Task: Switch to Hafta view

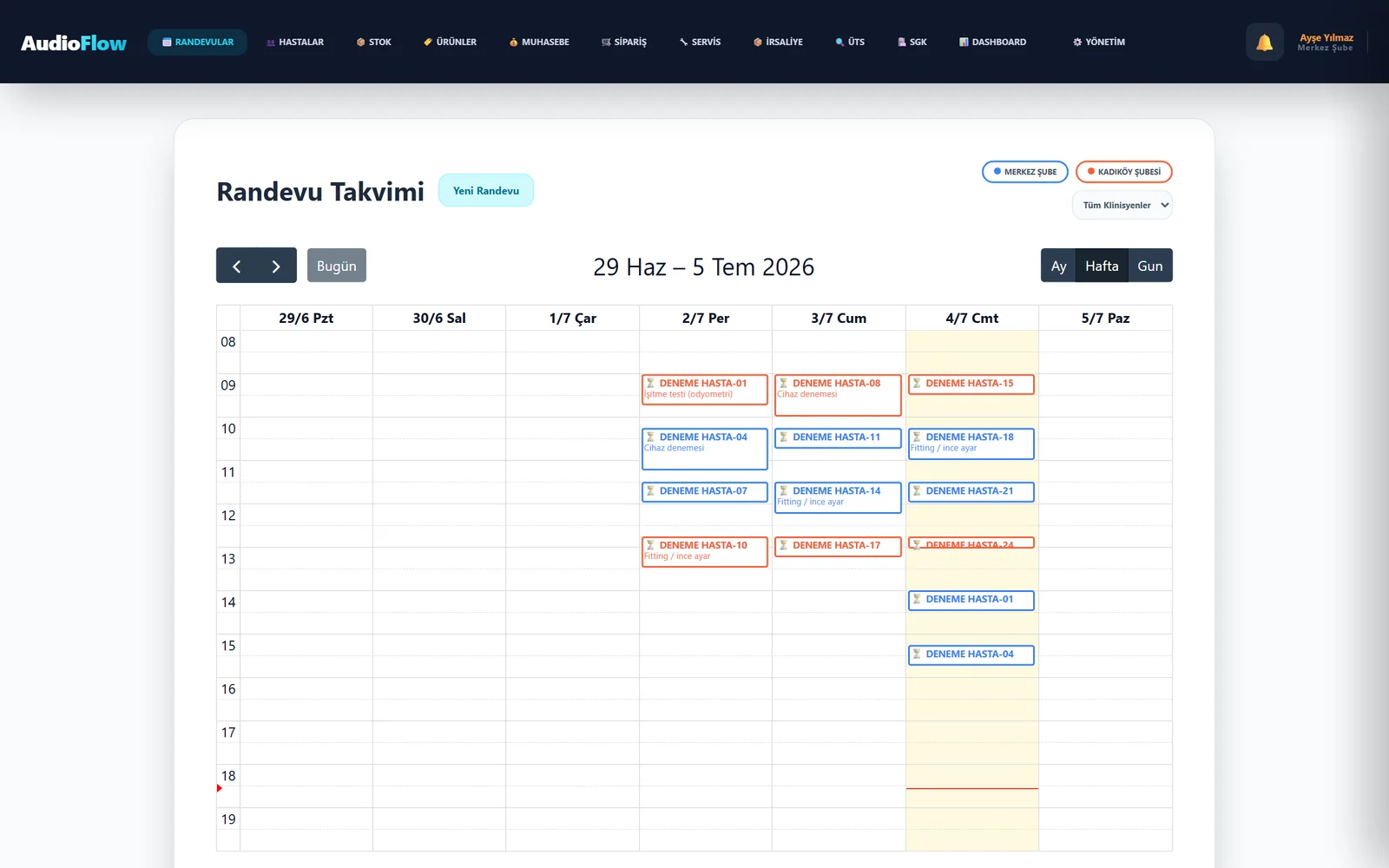Action: tap(1102, 266)
